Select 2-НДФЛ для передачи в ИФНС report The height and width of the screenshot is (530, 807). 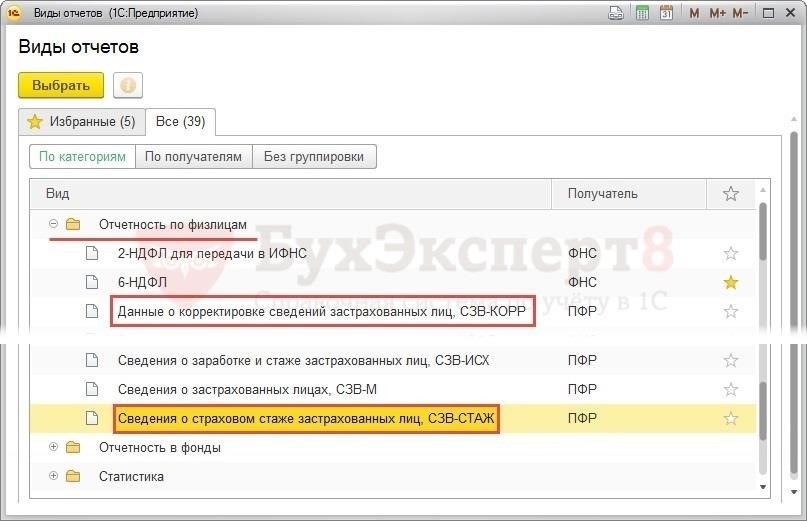(x=212, y=253)
